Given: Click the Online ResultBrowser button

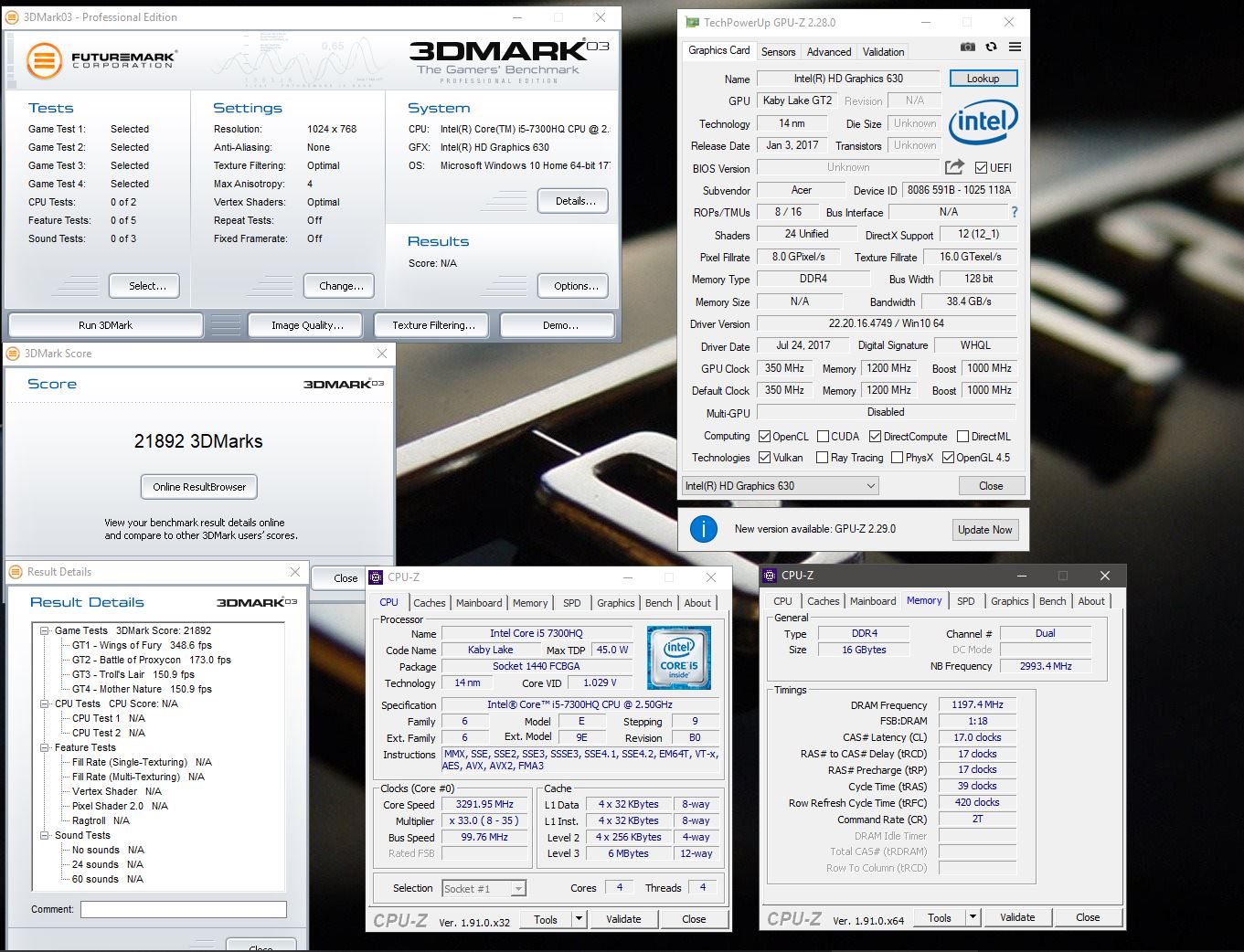Looking at the screenshot, I should [x=199, y=487].
